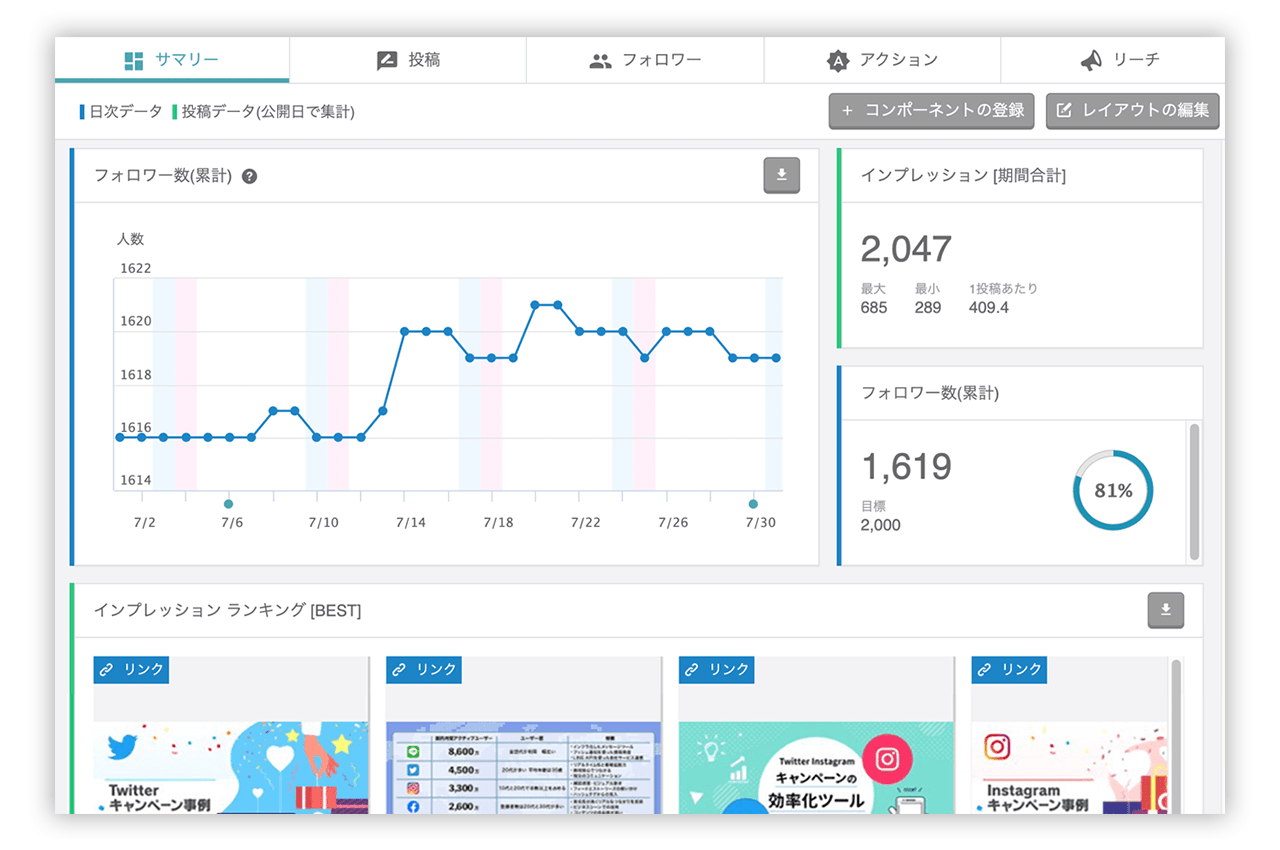The height and width of the screenshot is (850, 1280).
Task: Click the リンク badge on the Instagram キャンペーン事例 post
Action: [x=1008, y=670]
